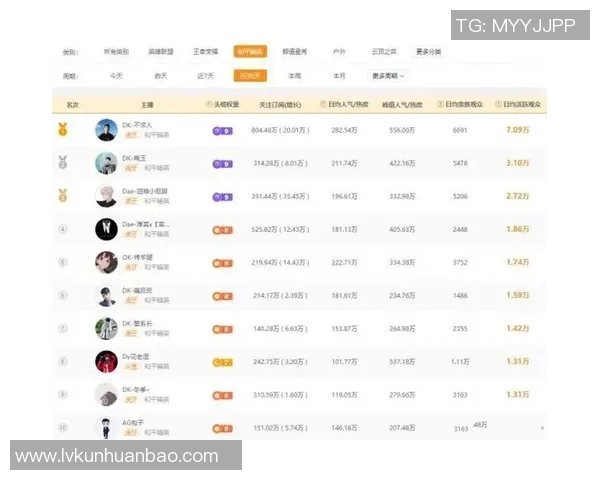Click the orange weight 8 badge in 151.02万 row
Image resolution: width=600 pixels, height=480 pixels.
[222, 429]
